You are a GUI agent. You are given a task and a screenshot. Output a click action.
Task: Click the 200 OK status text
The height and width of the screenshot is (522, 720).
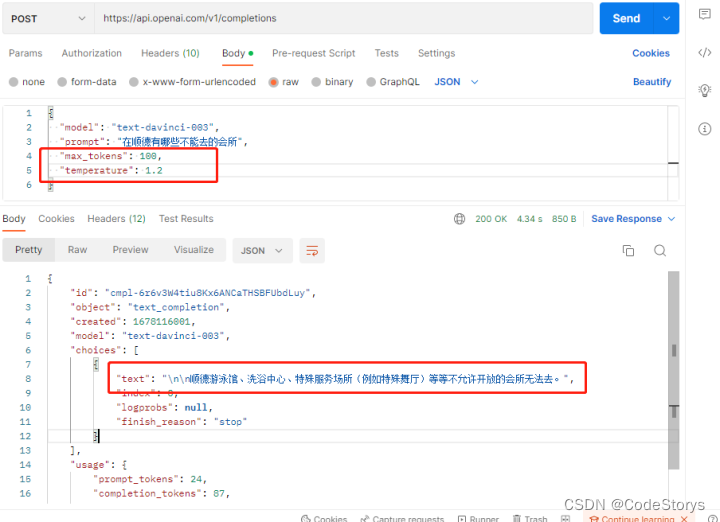point(491,219)
